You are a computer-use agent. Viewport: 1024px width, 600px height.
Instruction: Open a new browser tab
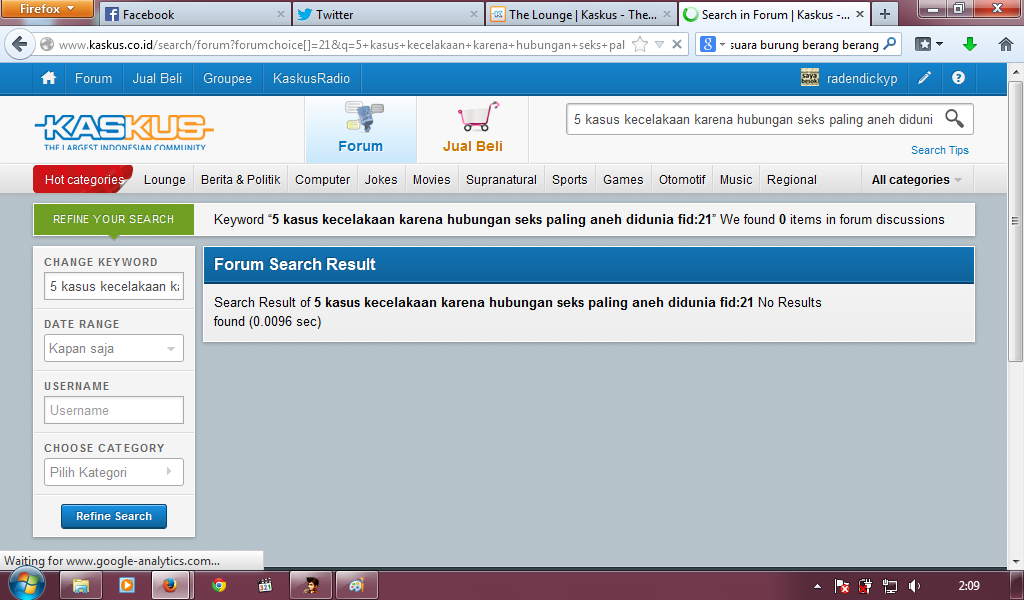(x=884, y=14)
